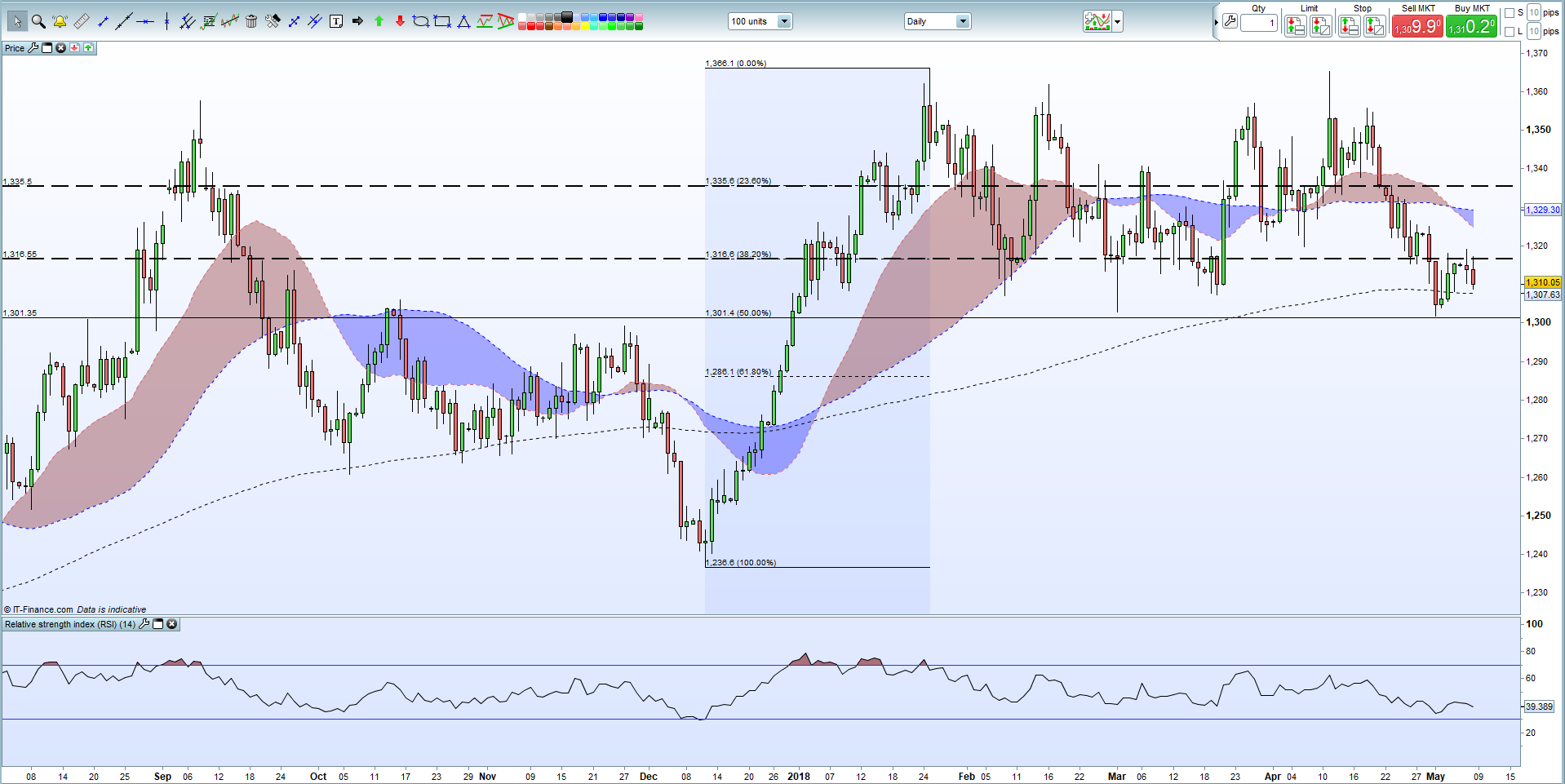Click the trash bin delete tool
This screenshot has height=784, width=1565.
pyautogui.click(x=251, y=21)
